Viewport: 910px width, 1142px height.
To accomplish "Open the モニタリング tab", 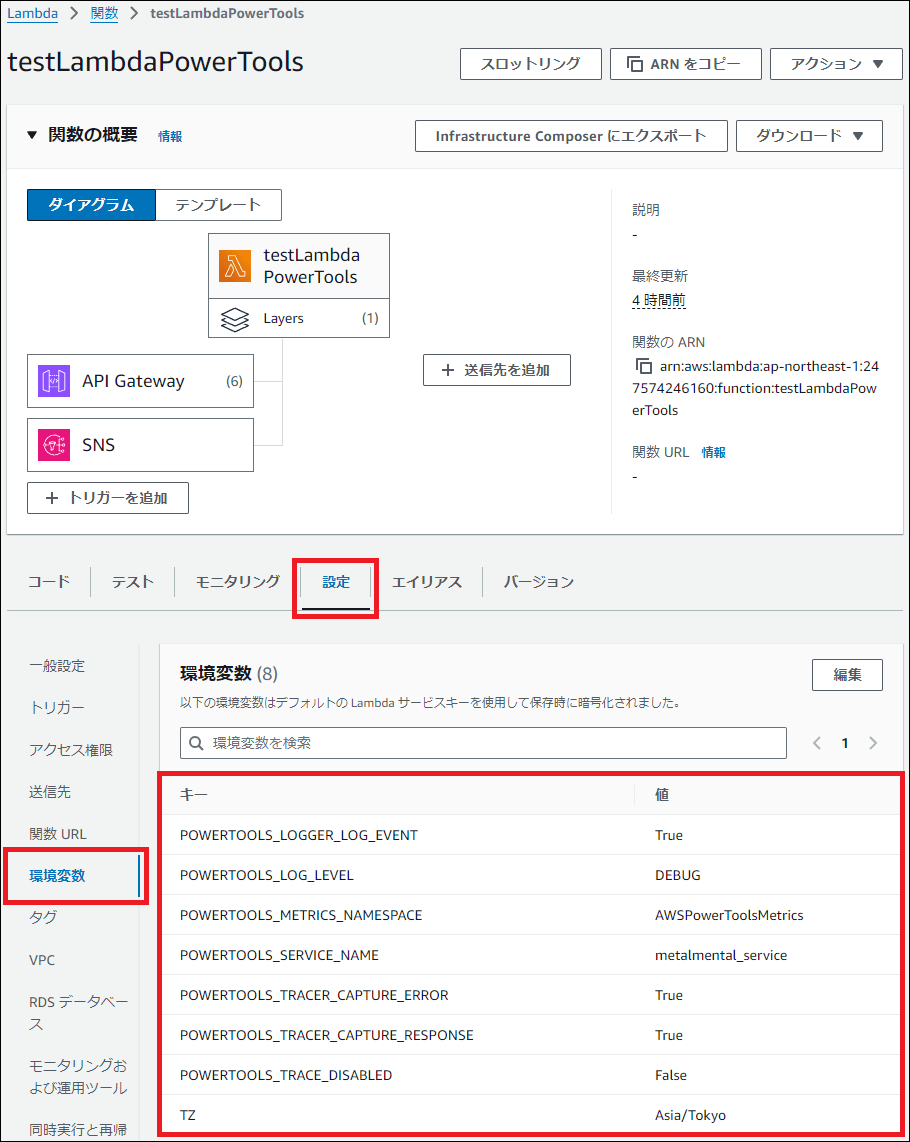I will pyautogui.click(x=238, y=582).
